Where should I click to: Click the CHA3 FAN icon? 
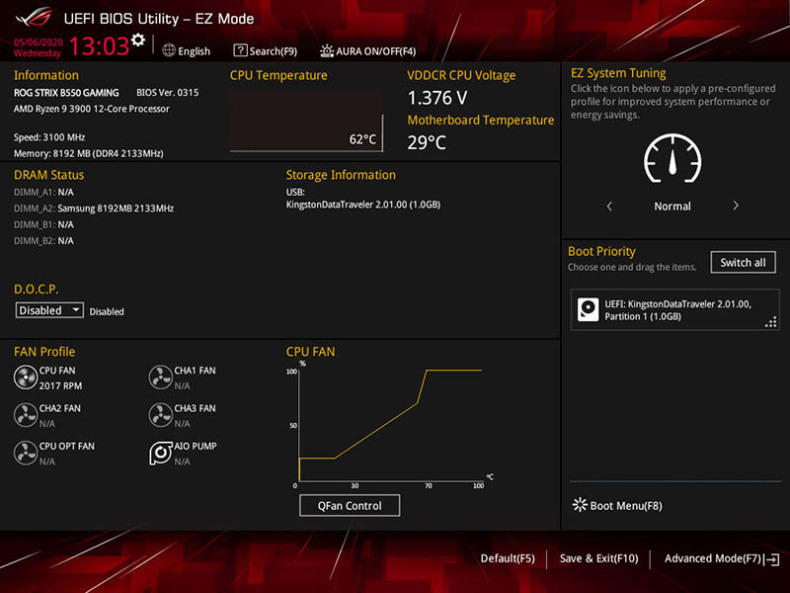click(x=161, y=415)
